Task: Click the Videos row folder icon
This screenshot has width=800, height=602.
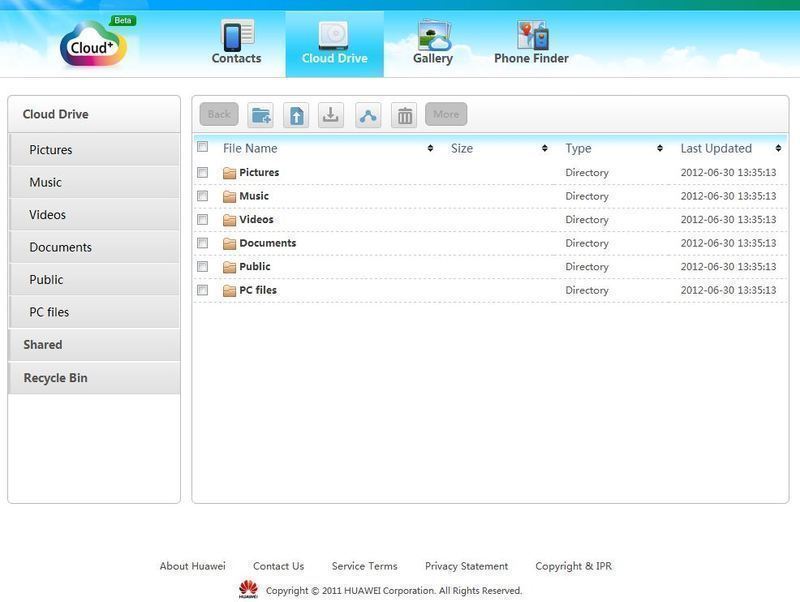Action: point(230,220)
